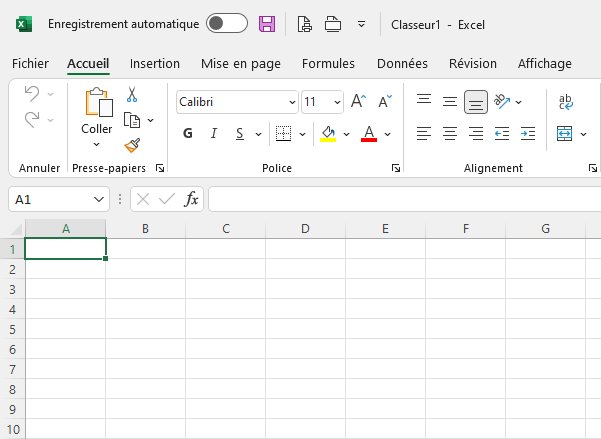Click the Excel application logo icon
The height and width of the screenshot is (439, 601).
pos(24,24)
